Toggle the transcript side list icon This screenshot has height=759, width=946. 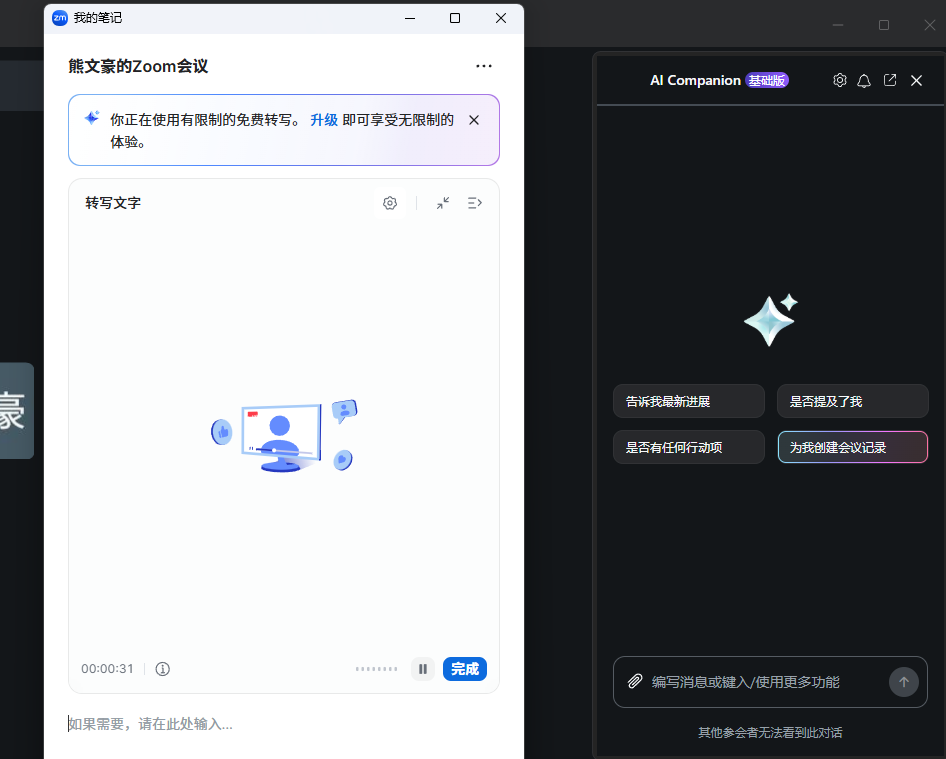pyautogui.click(x=475, y=203)
